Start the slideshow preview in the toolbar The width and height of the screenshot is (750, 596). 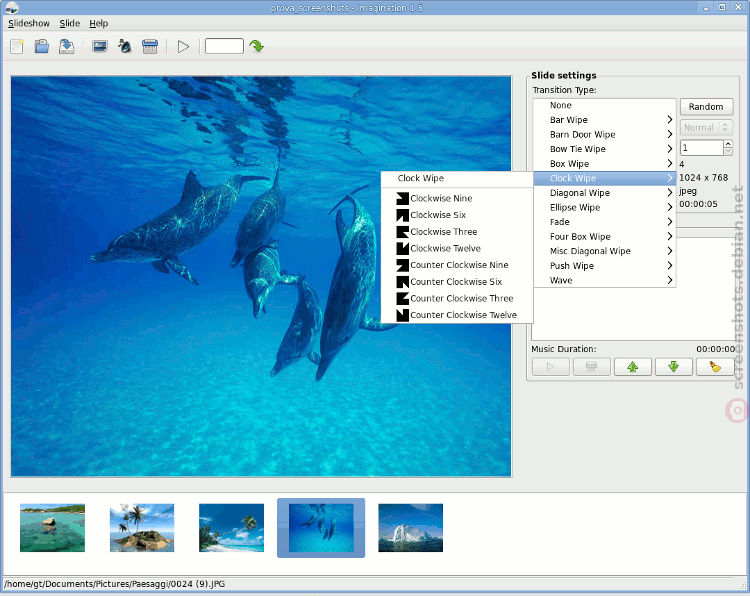click(183, 46)
